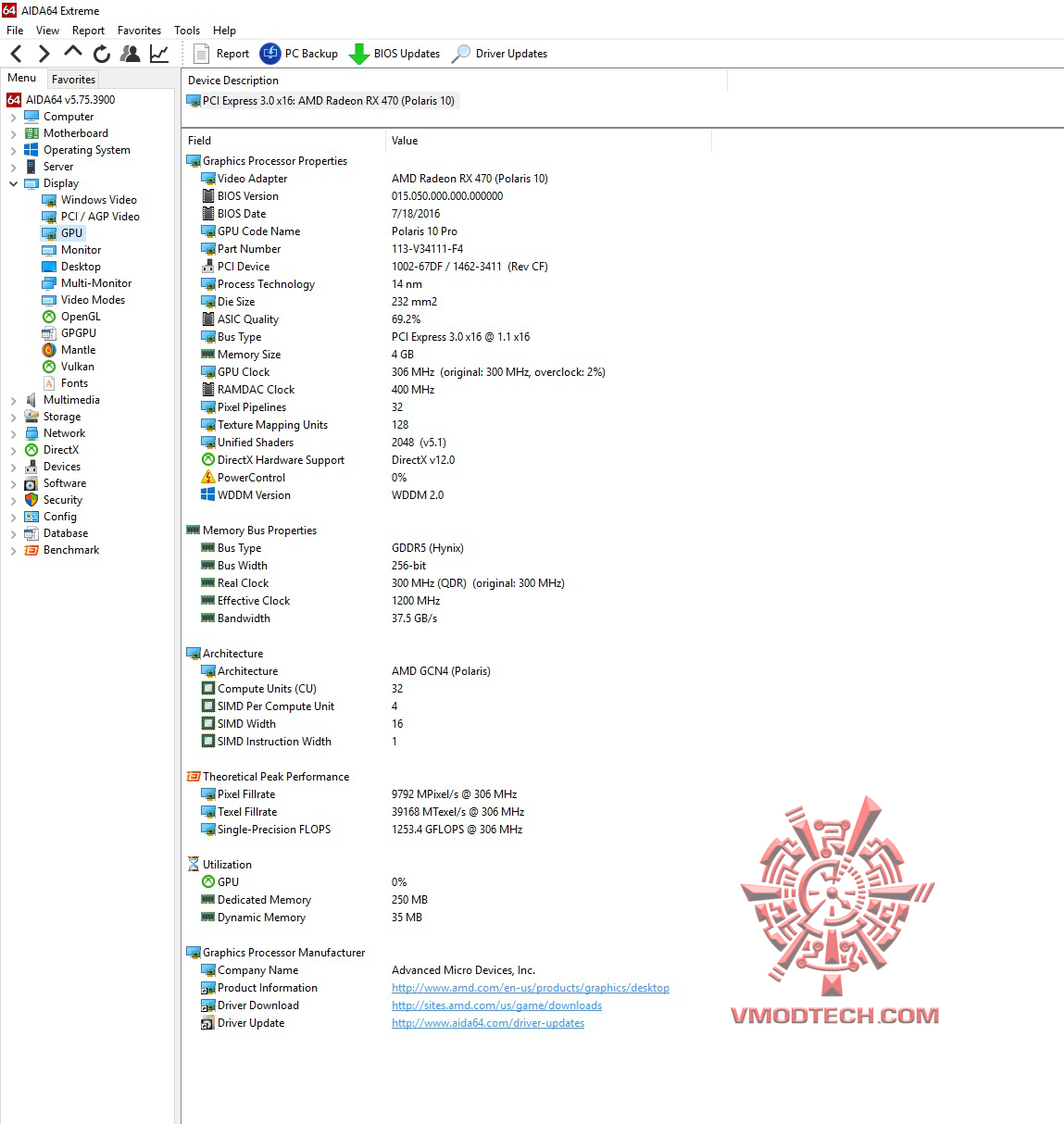Open the AMD driver download link
This screenshot has width=1064, height=1124.
point(496,1005)
